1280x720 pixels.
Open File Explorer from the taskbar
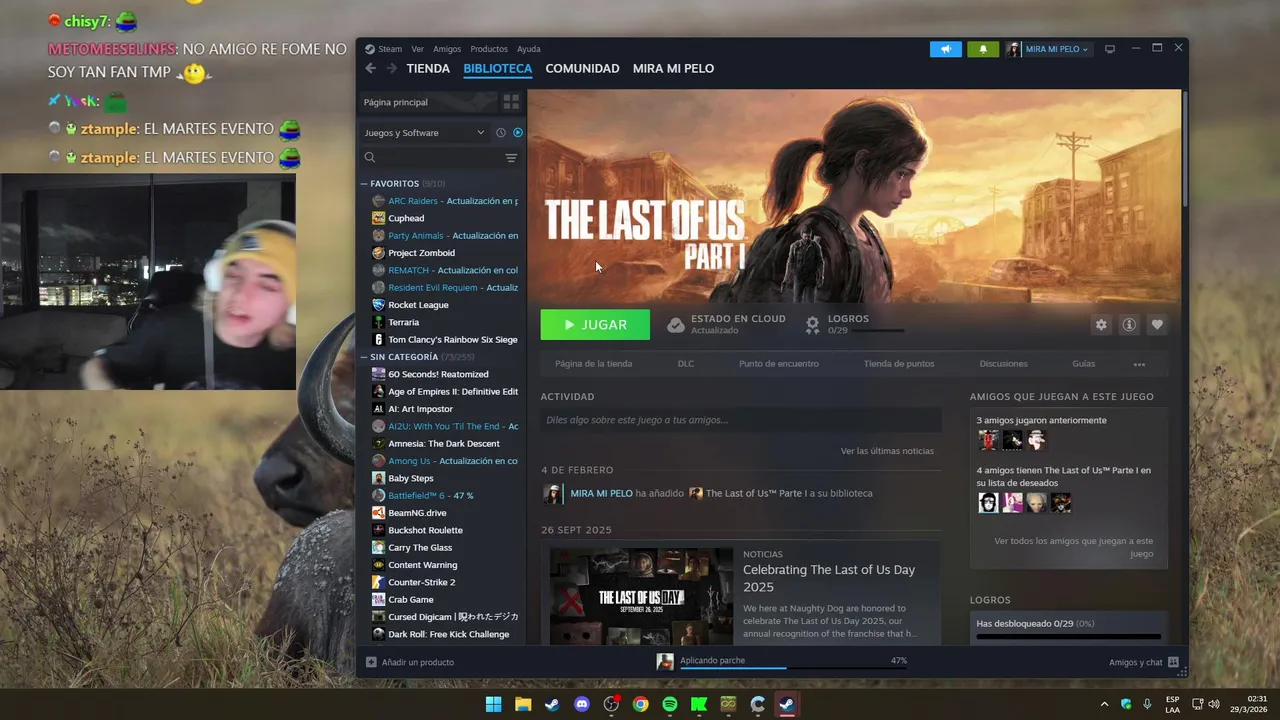(523, 704)
